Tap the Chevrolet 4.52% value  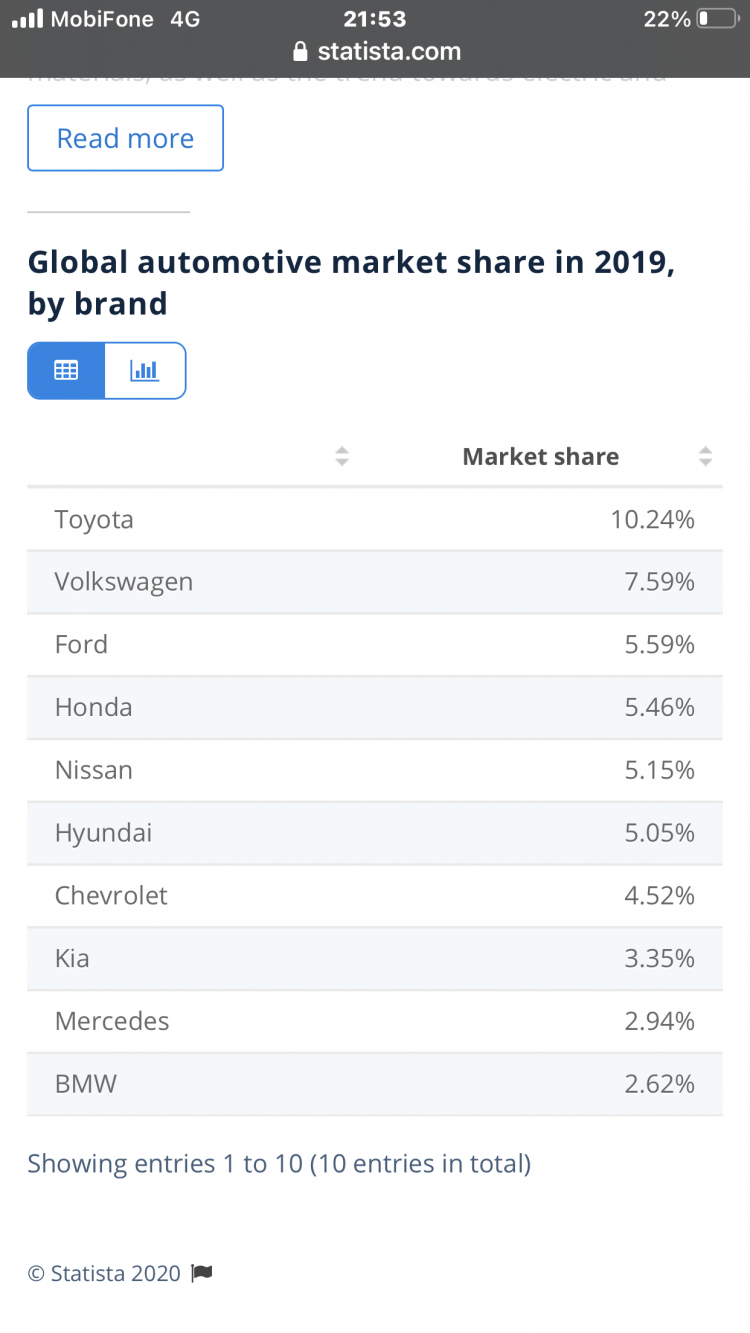(x=659, y=896)
